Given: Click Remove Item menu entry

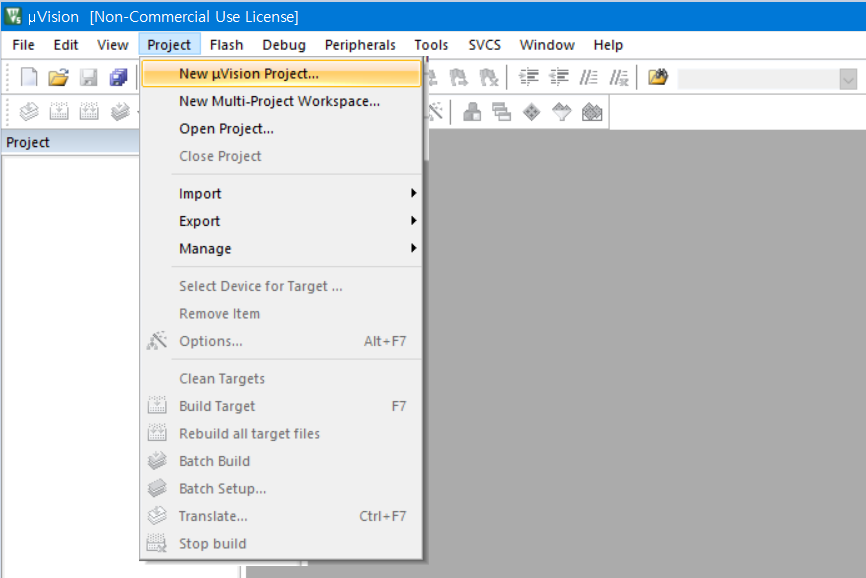Looking at the screenshot, I should [281, 314].
